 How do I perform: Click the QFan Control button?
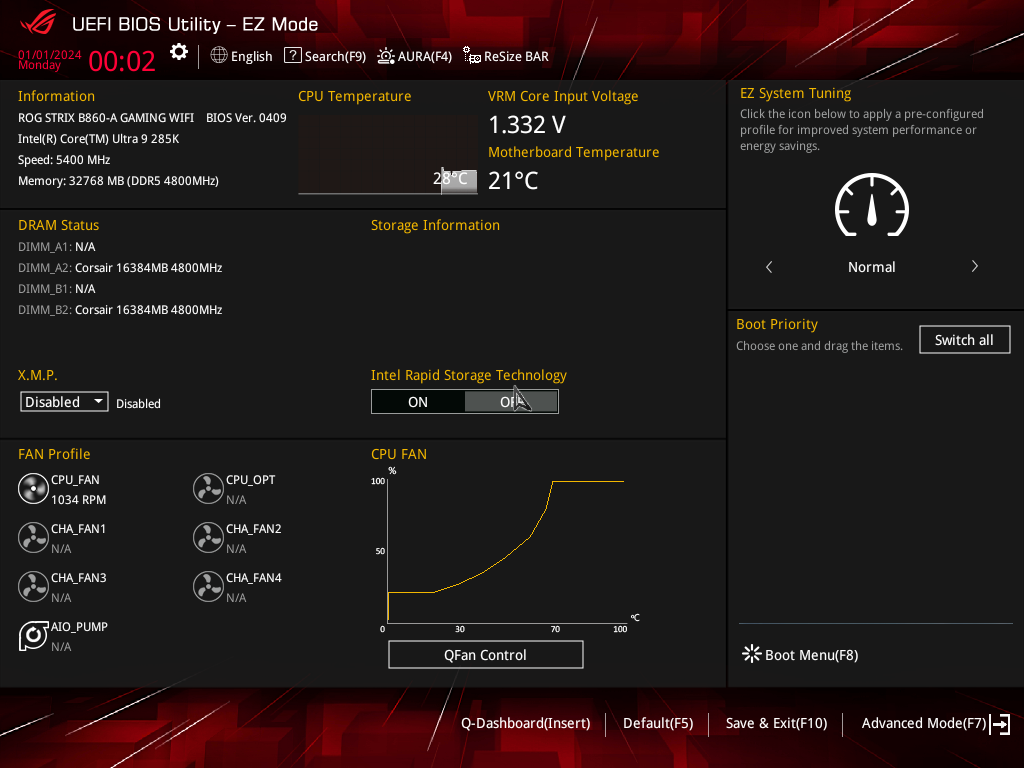click(x=485, y=655)
